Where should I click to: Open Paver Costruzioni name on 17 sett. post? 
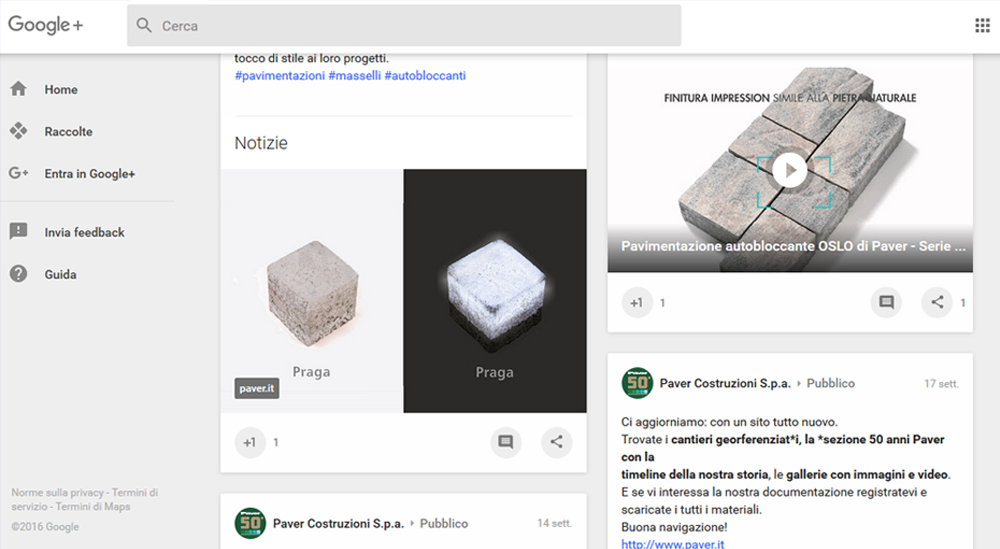(x=725, y=383)
